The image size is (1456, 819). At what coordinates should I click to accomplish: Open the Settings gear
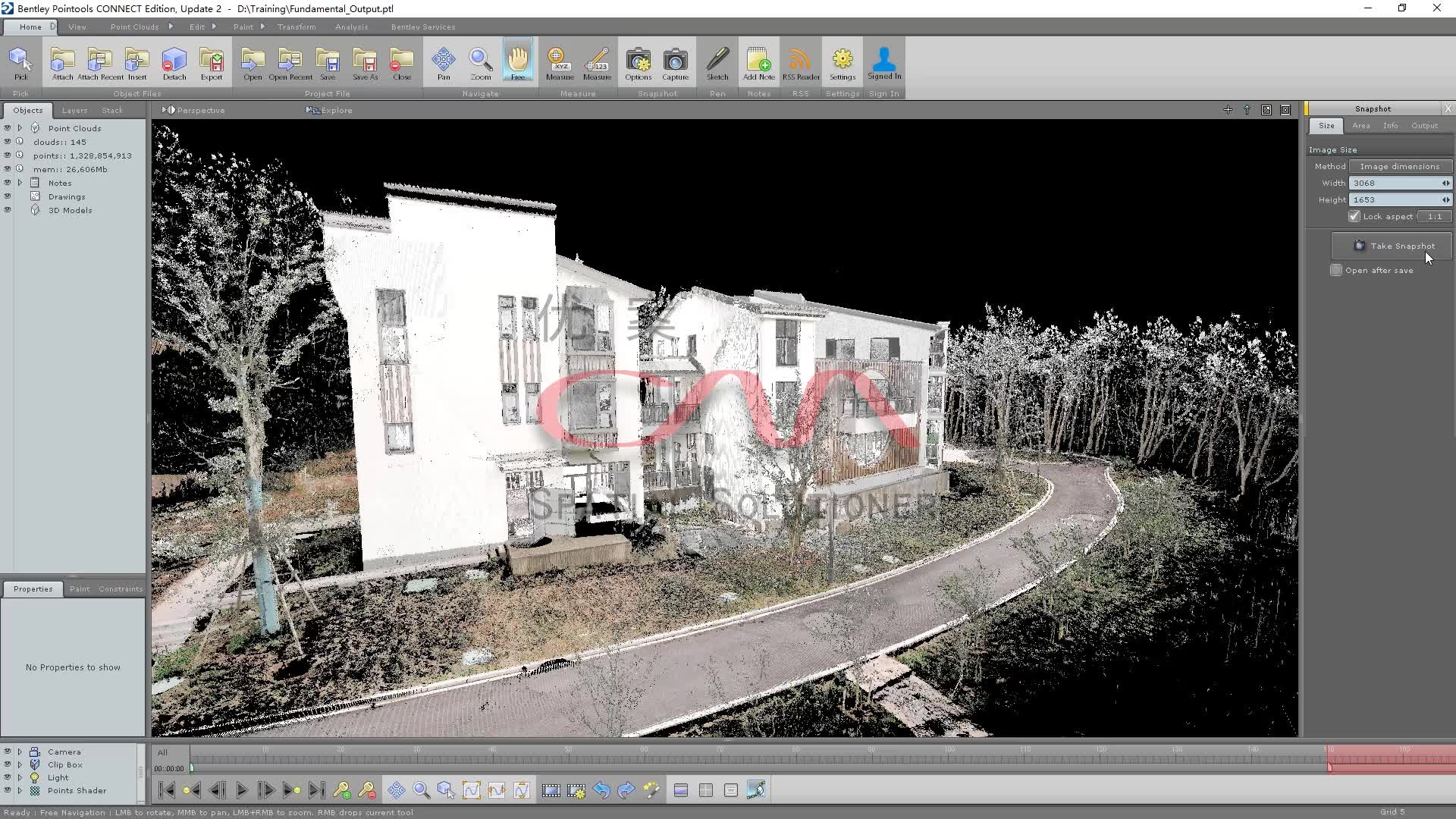click(x=843, y=64)
